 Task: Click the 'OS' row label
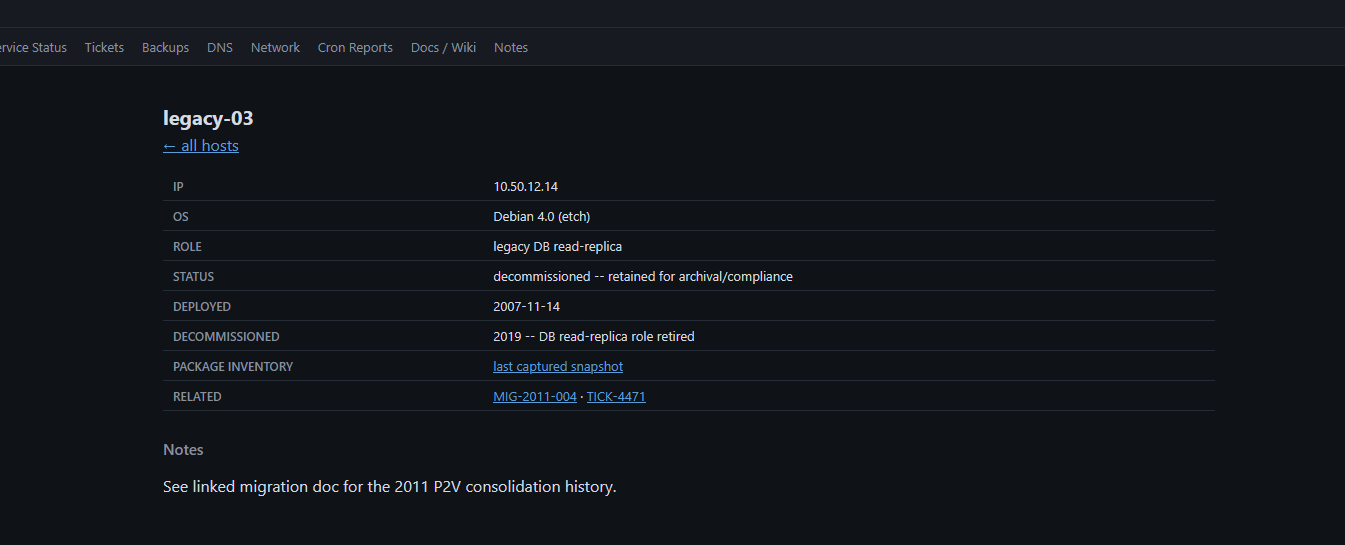(x=181, y=216)
